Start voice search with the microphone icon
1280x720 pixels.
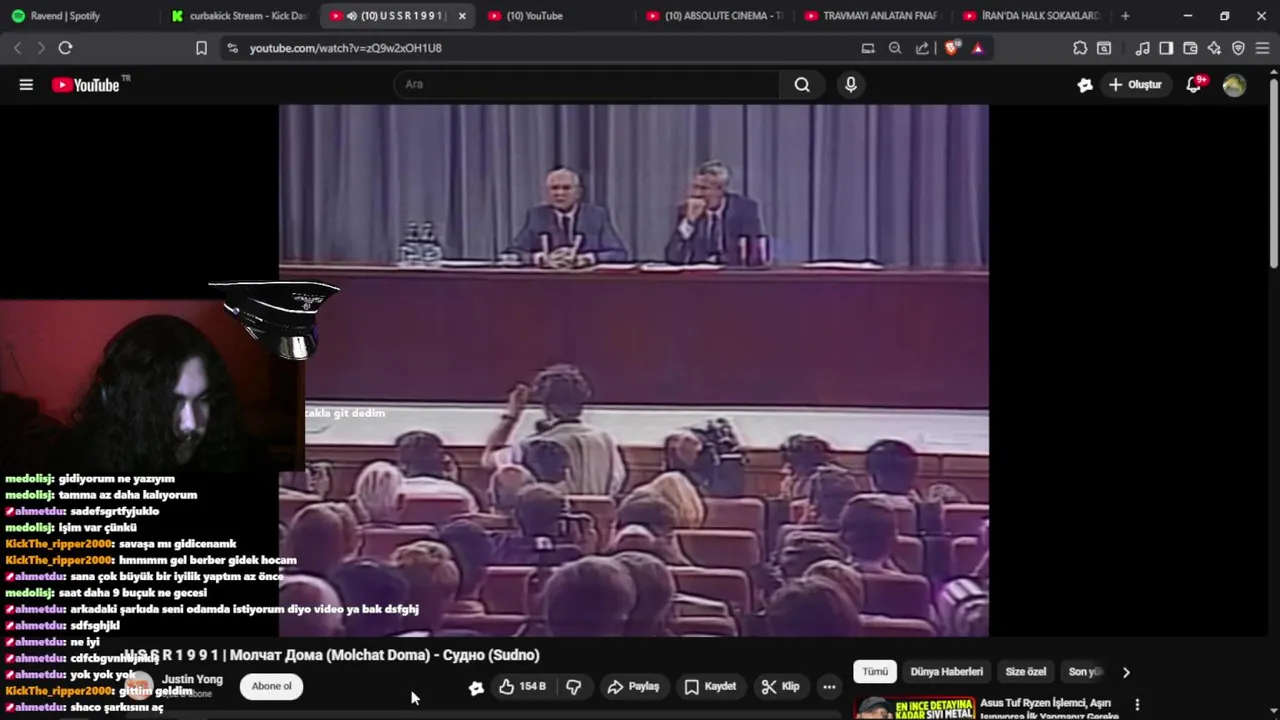click(851, 85)
